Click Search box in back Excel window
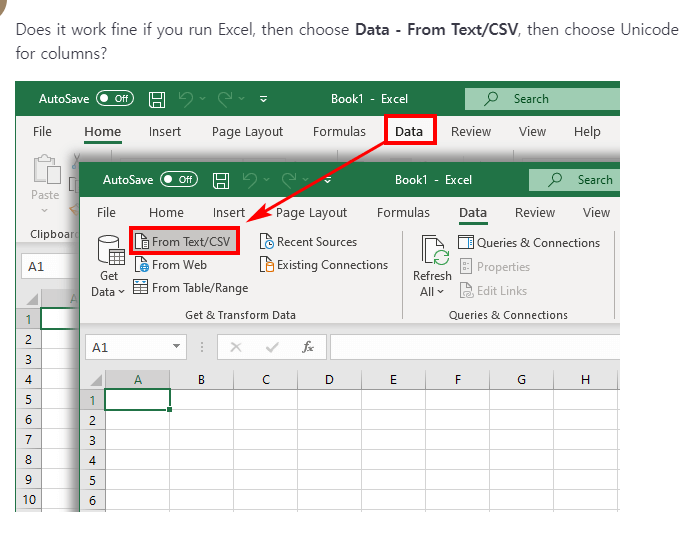This screenshot has width=698, height=541. tap(542, 99)
